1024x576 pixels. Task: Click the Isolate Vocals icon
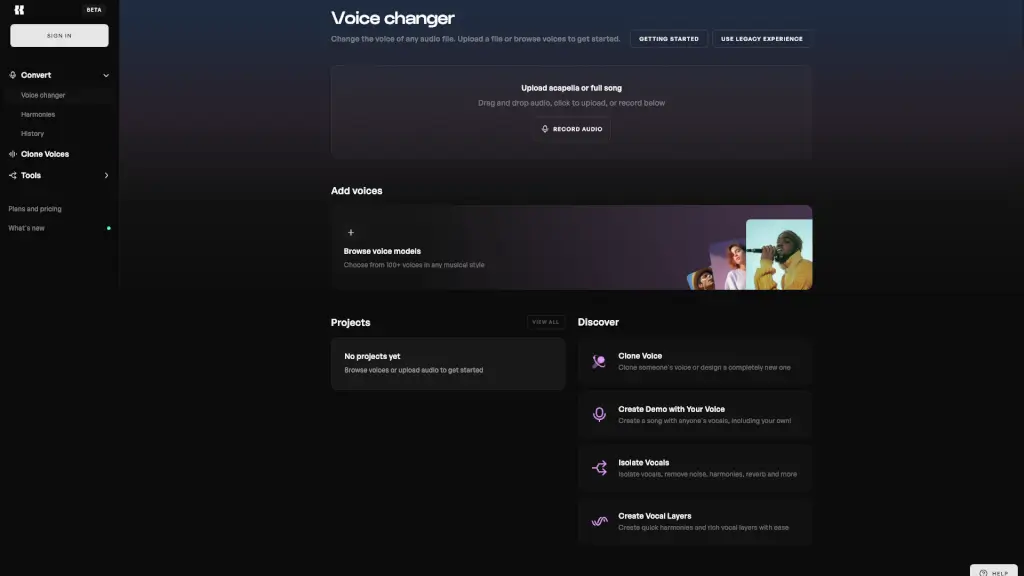pyautogui.click(x=599, y=468)
